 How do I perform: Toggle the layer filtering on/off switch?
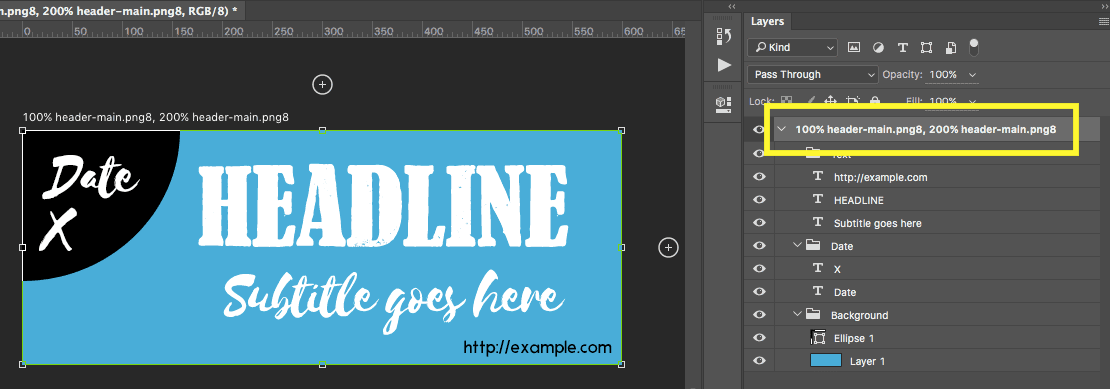[x=974, y=47]
